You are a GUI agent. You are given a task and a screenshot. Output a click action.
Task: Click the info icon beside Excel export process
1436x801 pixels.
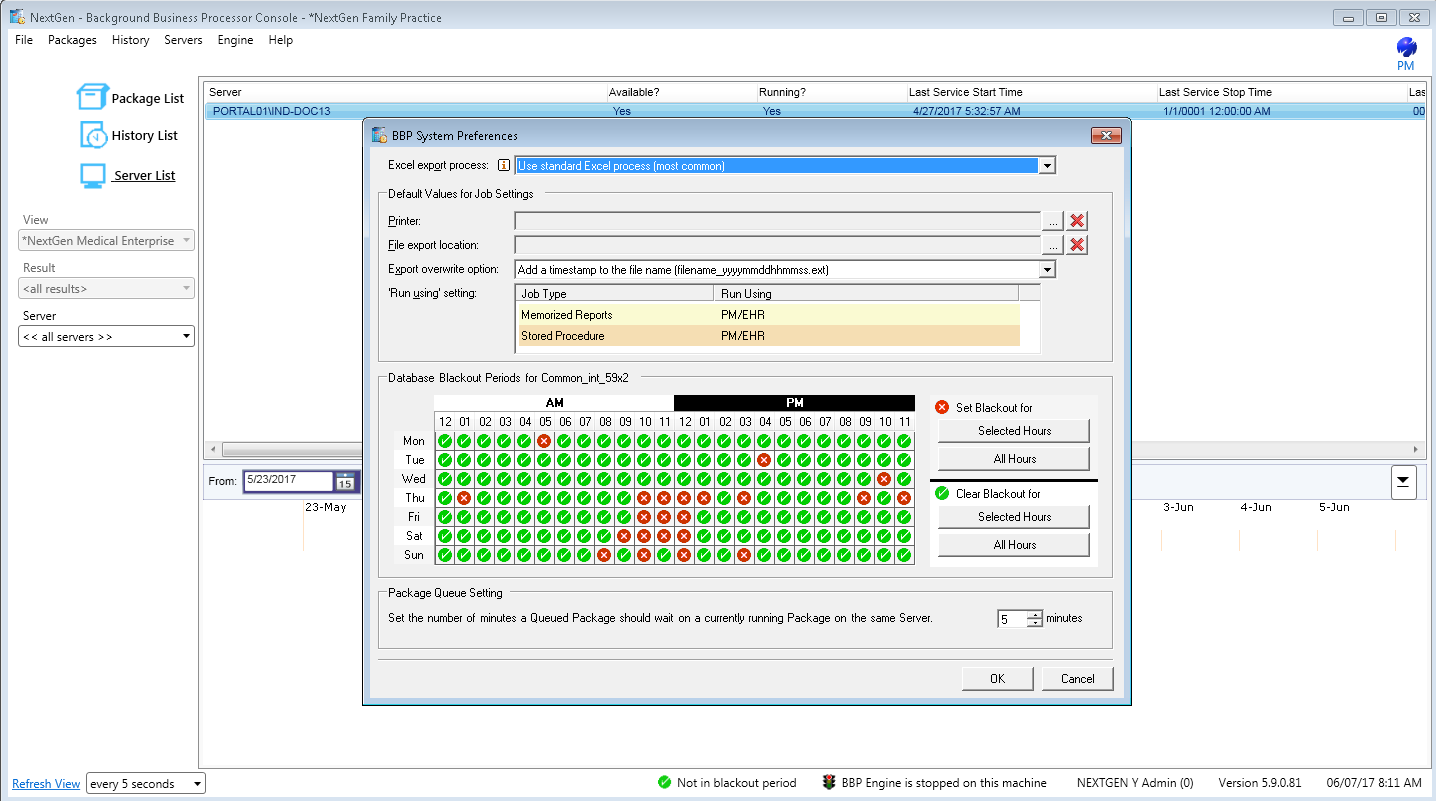tap(504, 166)
